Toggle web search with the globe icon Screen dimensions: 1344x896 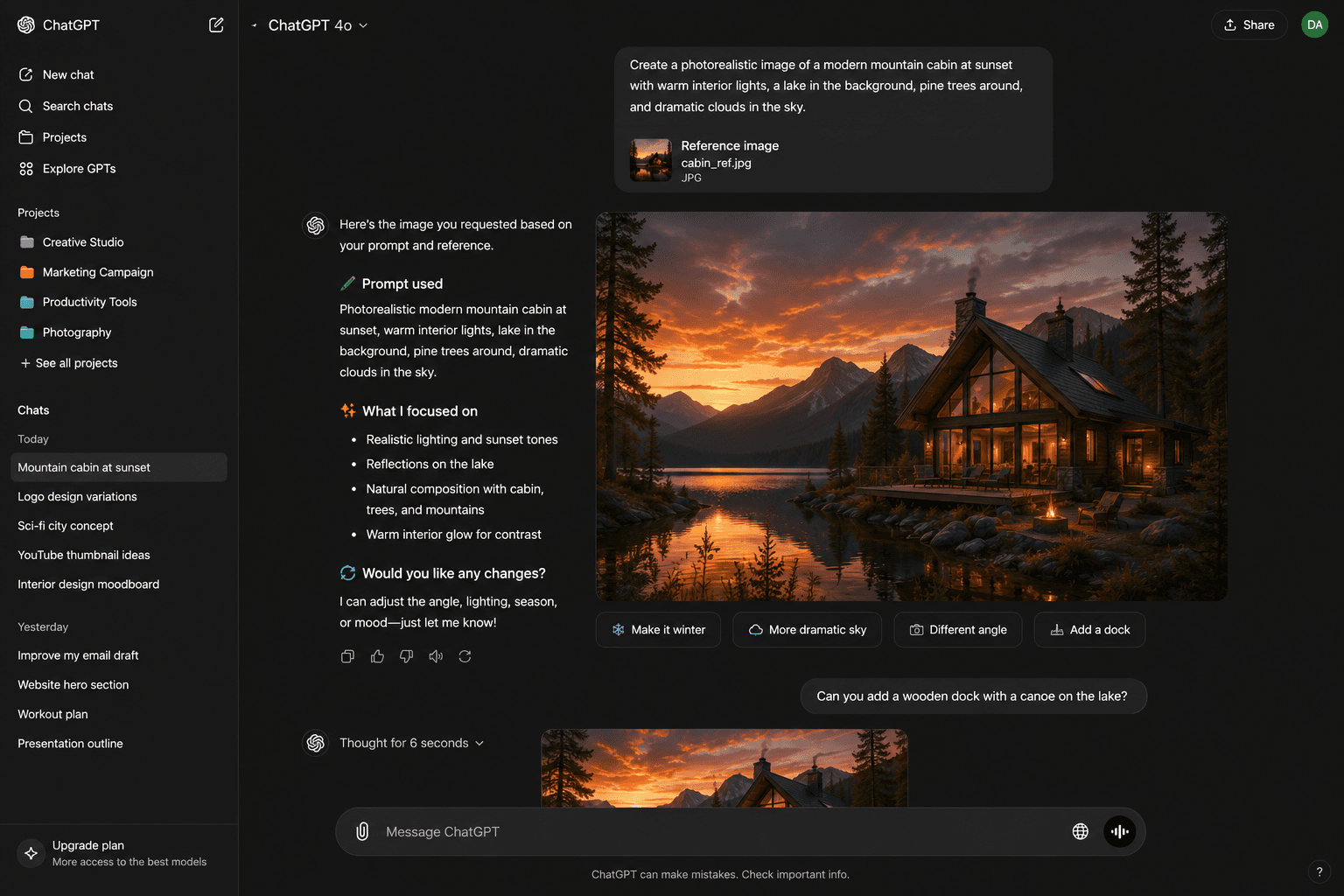1081,831
